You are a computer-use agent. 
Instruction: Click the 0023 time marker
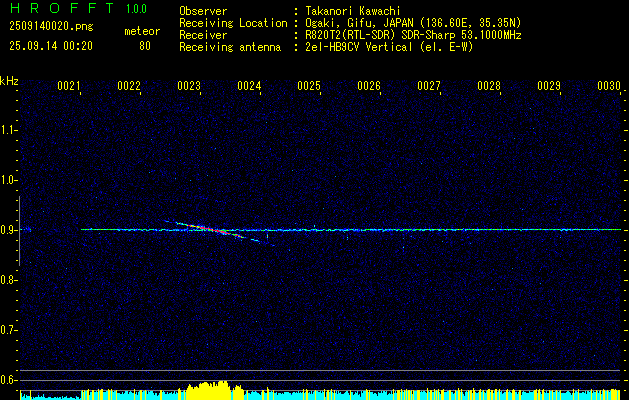pyautogui.click(x=189, y=86)
